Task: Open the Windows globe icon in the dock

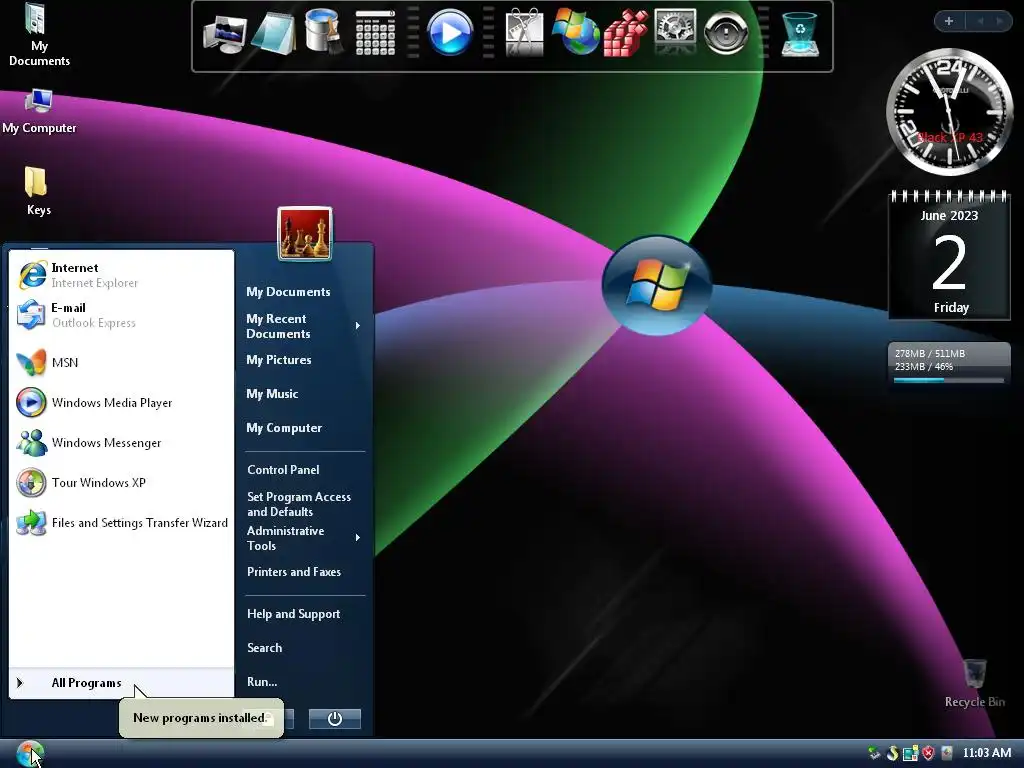Action: click(x=575, y=31)
